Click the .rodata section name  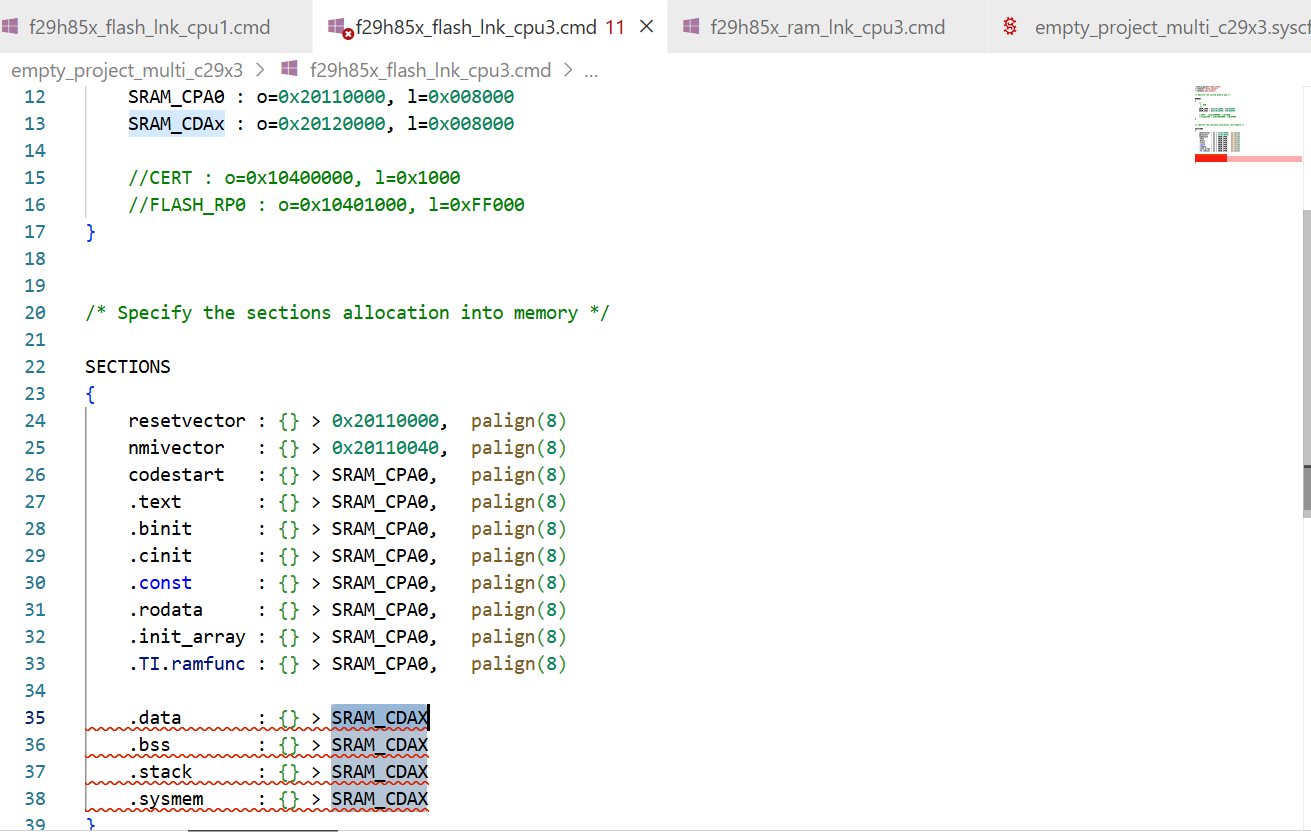165,609
